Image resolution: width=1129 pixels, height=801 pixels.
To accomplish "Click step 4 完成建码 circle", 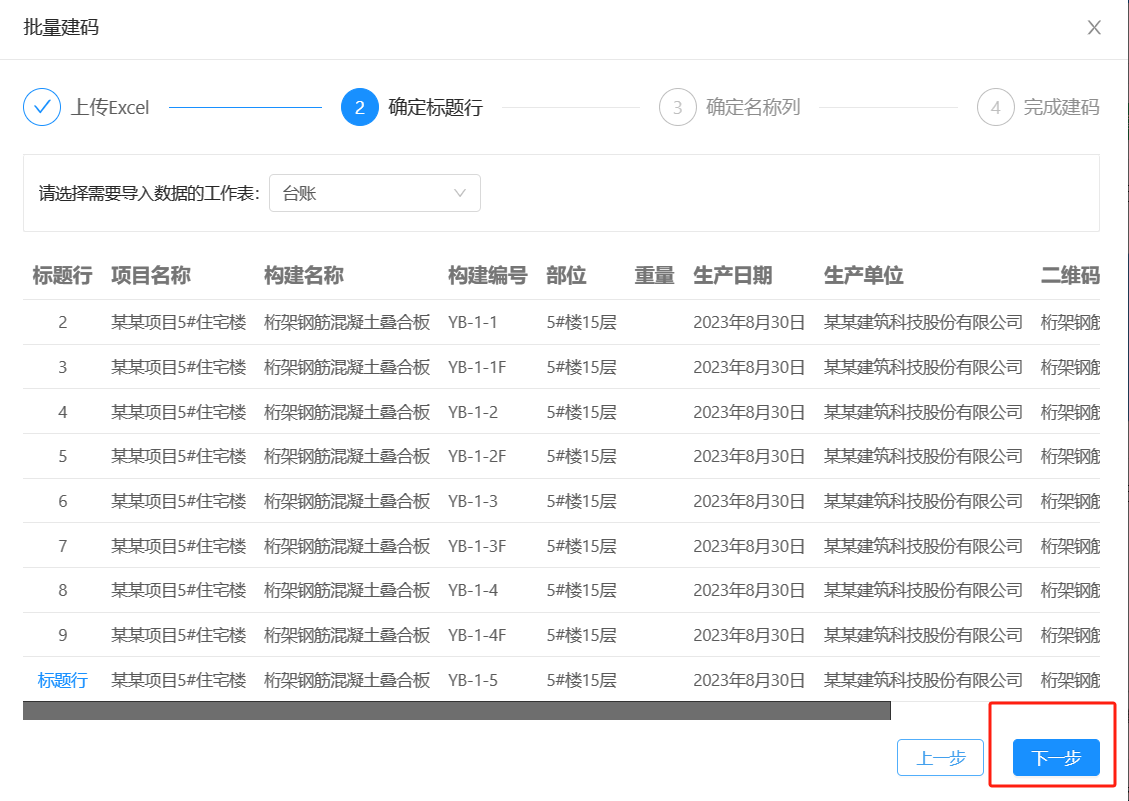I will [x=996, y=107].
